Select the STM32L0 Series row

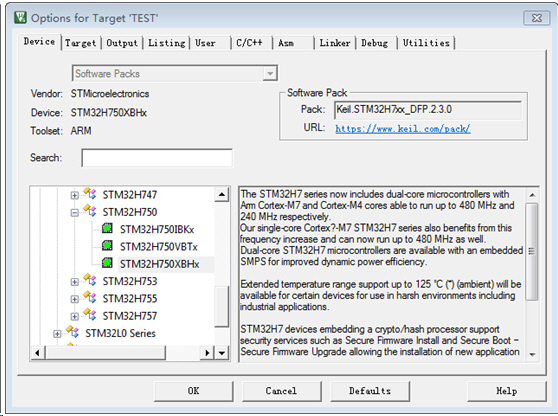coord(120,333)
